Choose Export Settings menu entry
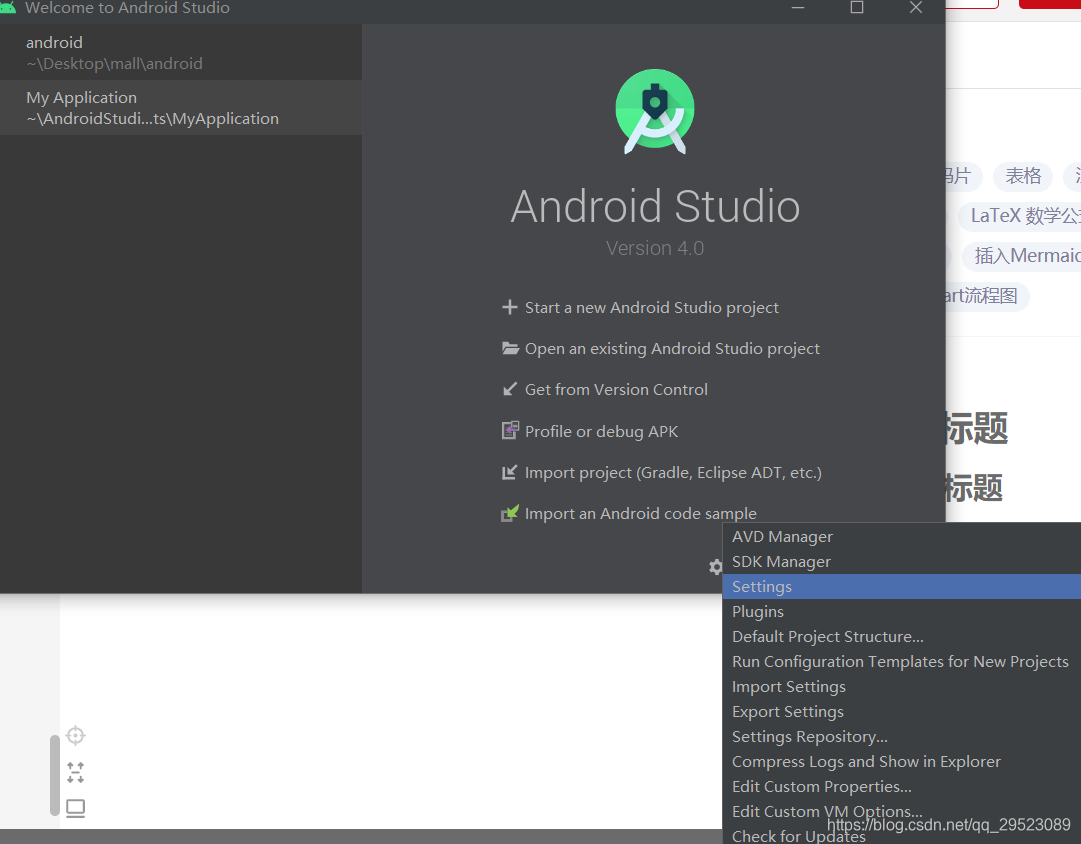The width and height of the screenshot is (1081, 844). point(902,712)
